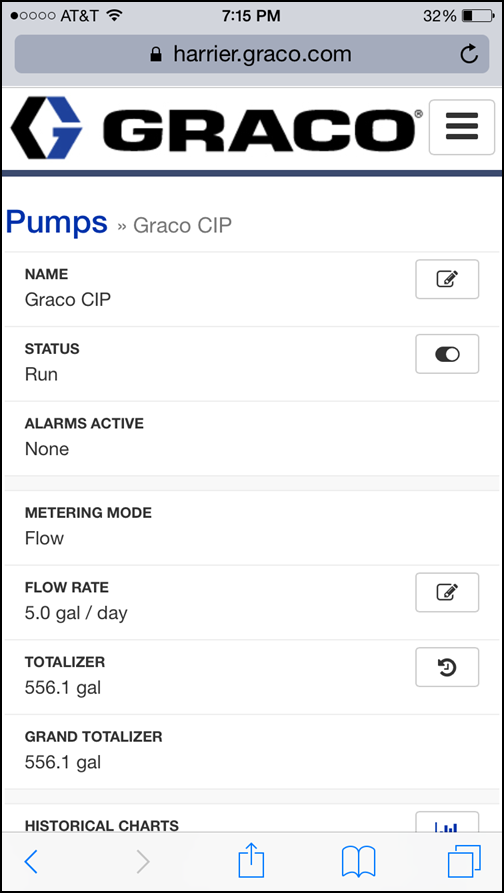Tap the harrier.graco.com address bar
The width and height of the screenshot is (504, 893).
[x=252, y=54]
